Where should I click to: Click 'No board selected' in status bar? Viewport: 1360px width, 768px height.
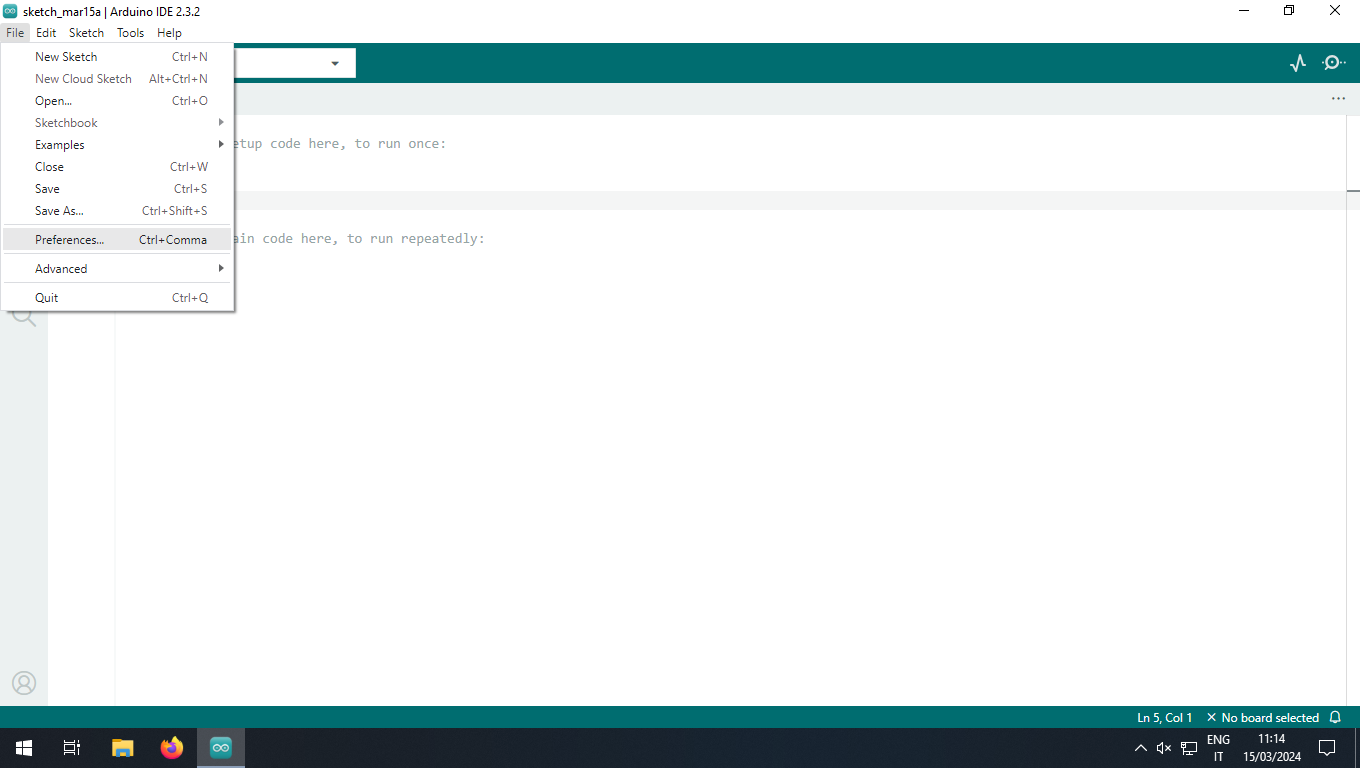[1262, 717]
